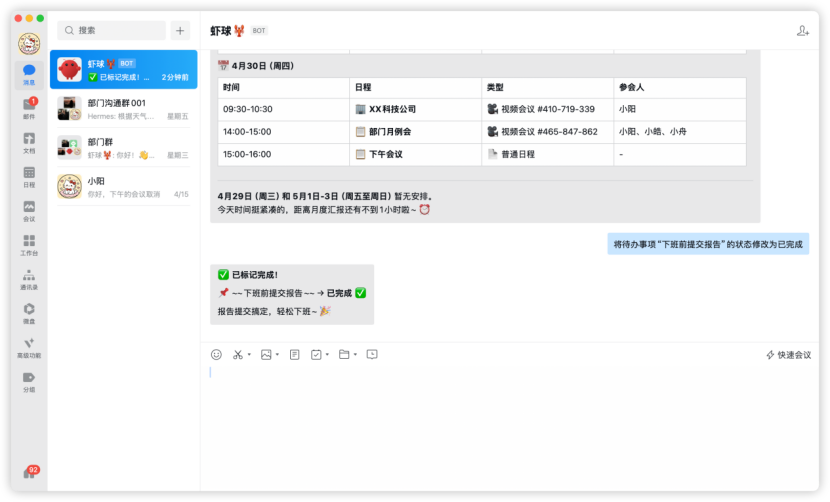Screen dimensions: 830x502
Task: Open the 小阳 conversation
Action: pyautogui.click(x=123, y=187)
